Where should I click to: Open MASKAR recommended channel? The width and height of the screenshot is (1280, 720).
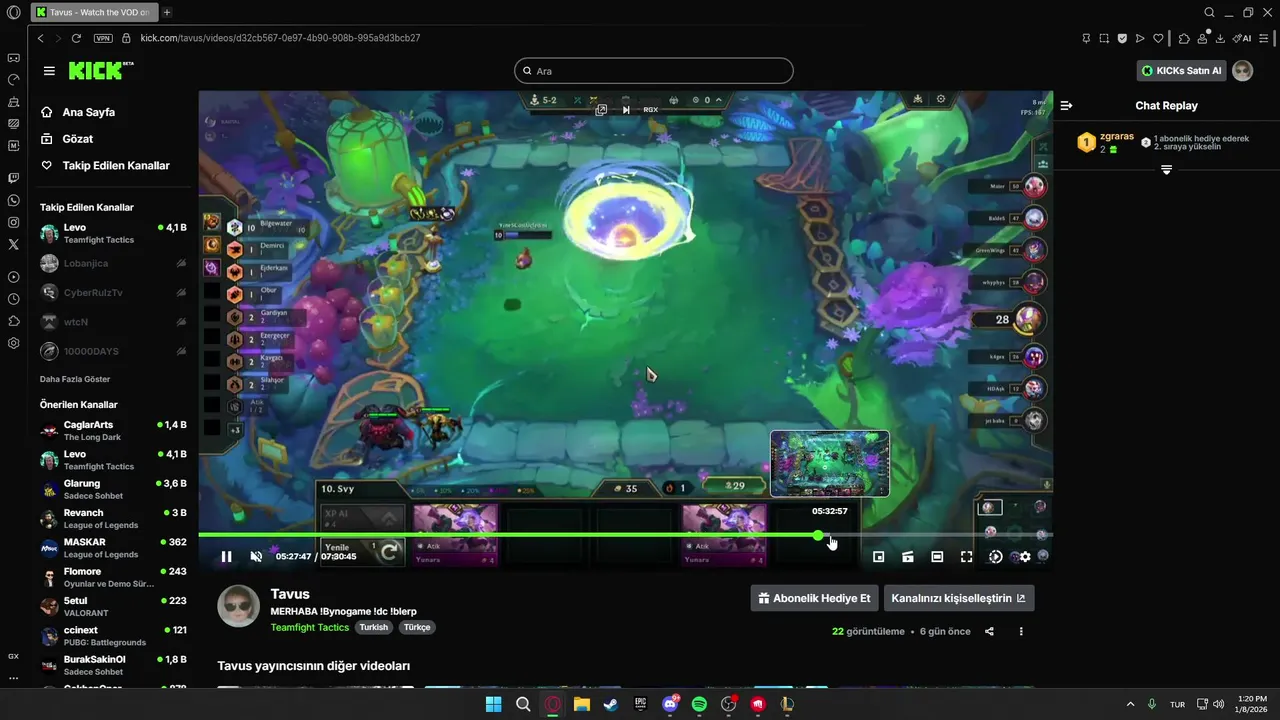point(113,548)
